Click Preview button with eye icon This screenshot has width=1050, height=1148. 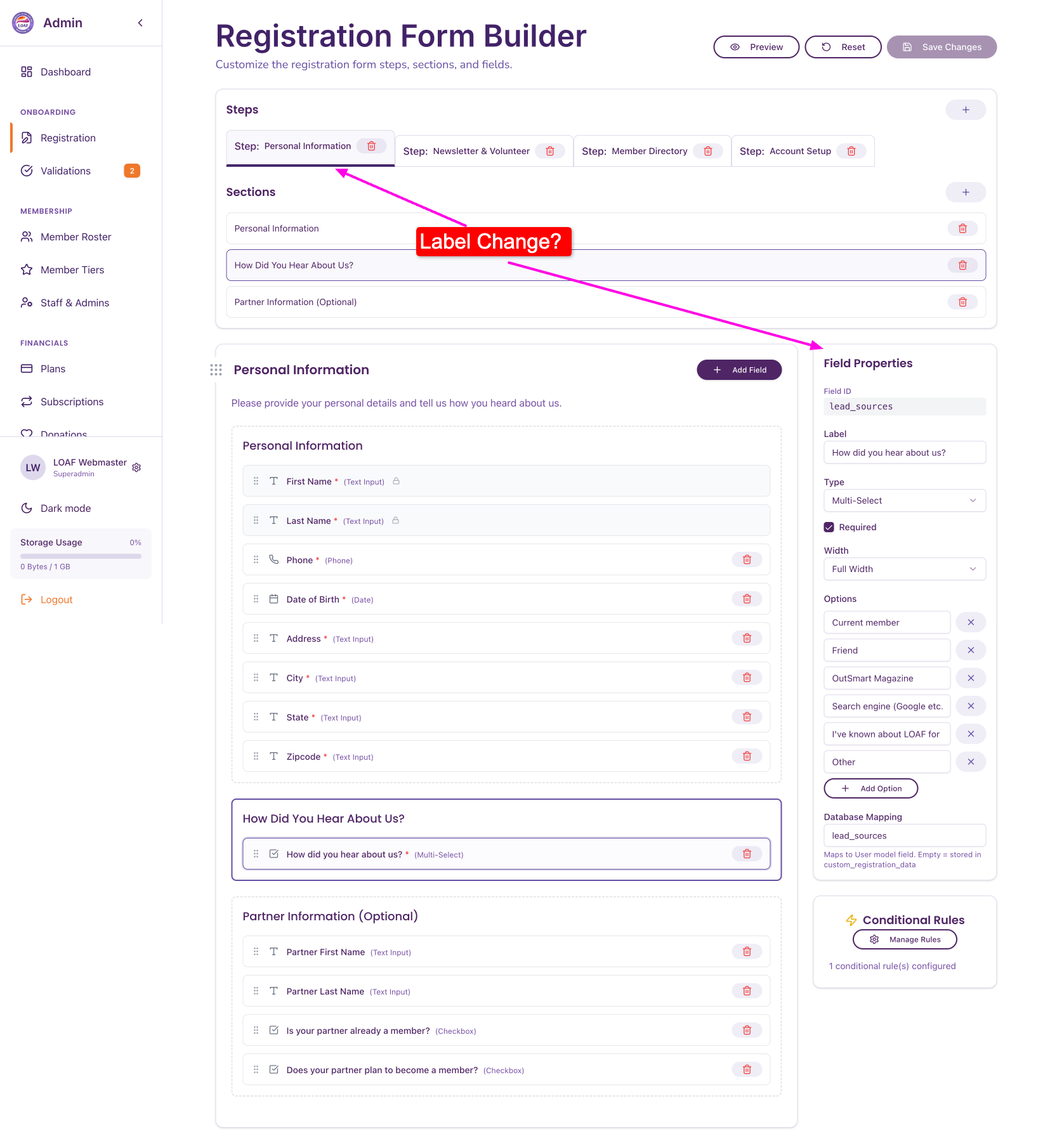756,47
